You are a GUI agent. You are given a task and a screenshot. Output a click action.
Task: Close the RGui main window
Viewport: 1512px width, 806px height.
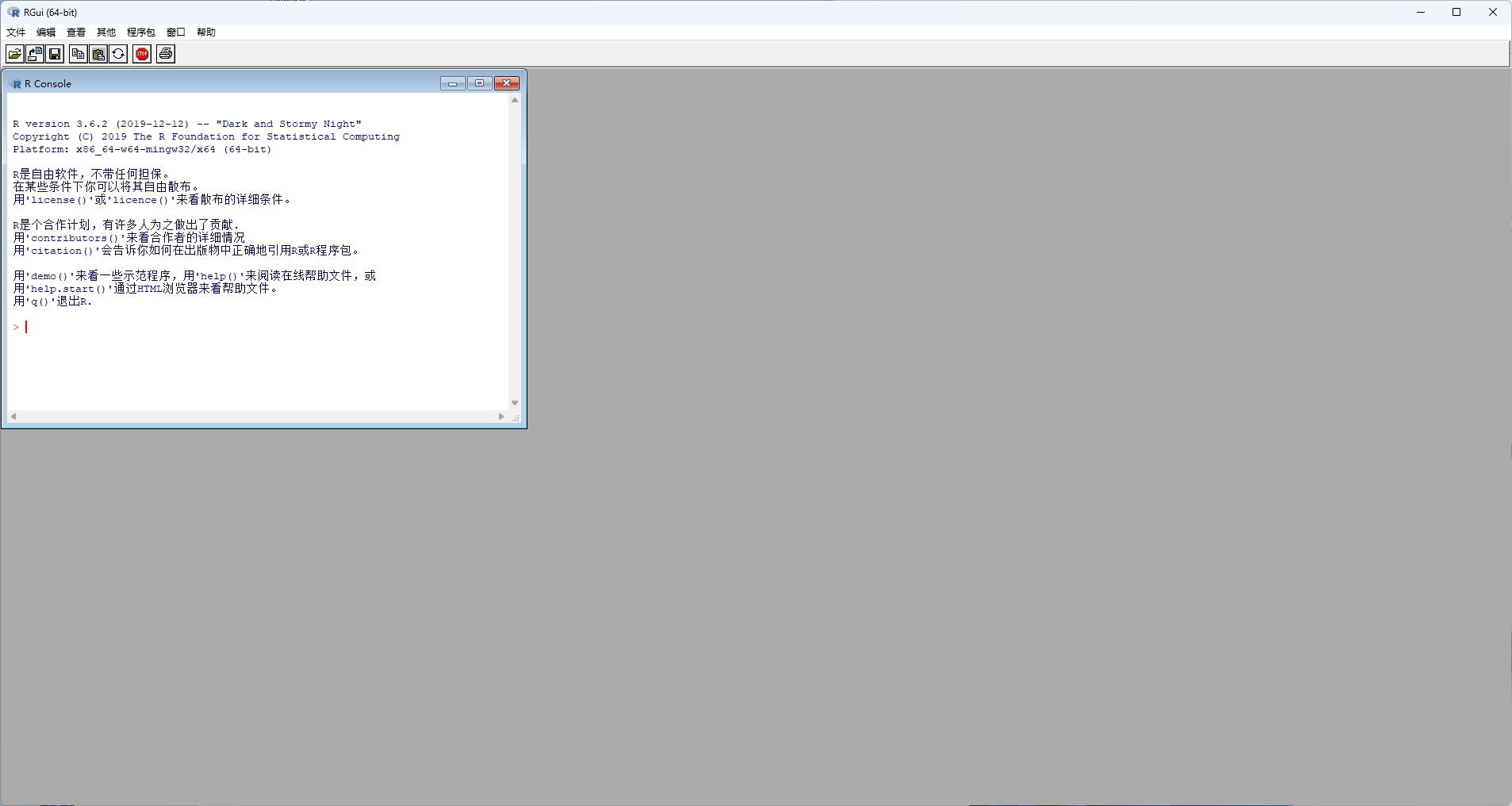[1493, 12]
